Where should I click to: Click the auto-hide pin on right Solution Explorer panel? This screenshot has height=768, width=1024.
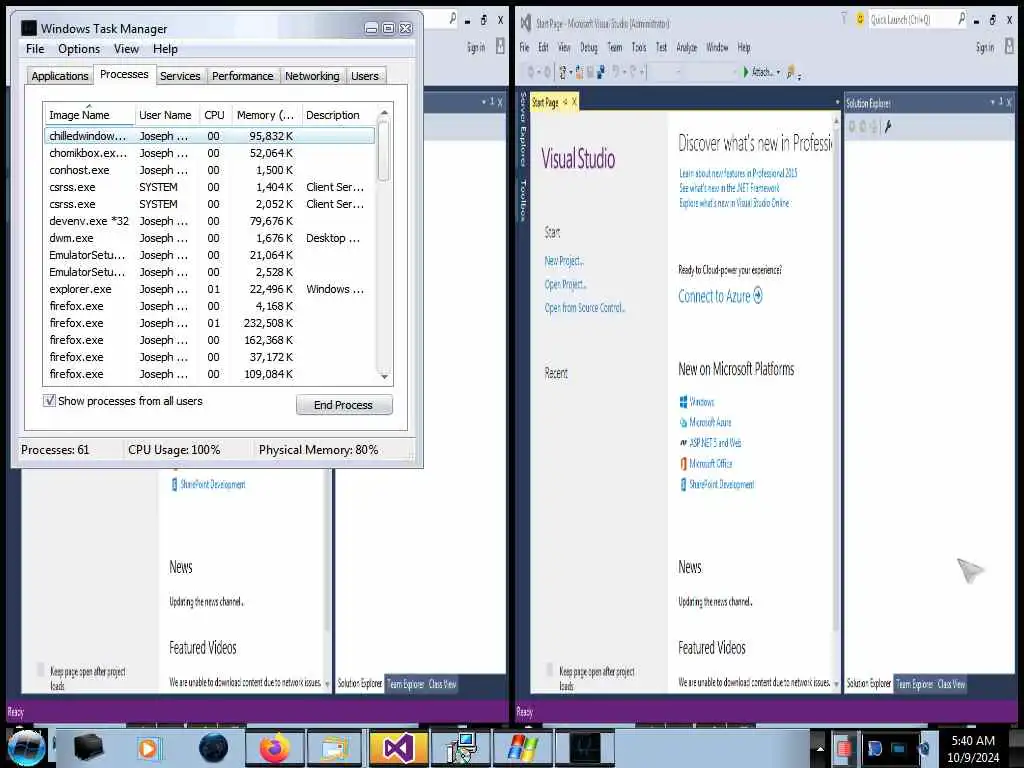(x=1000, y=102)
